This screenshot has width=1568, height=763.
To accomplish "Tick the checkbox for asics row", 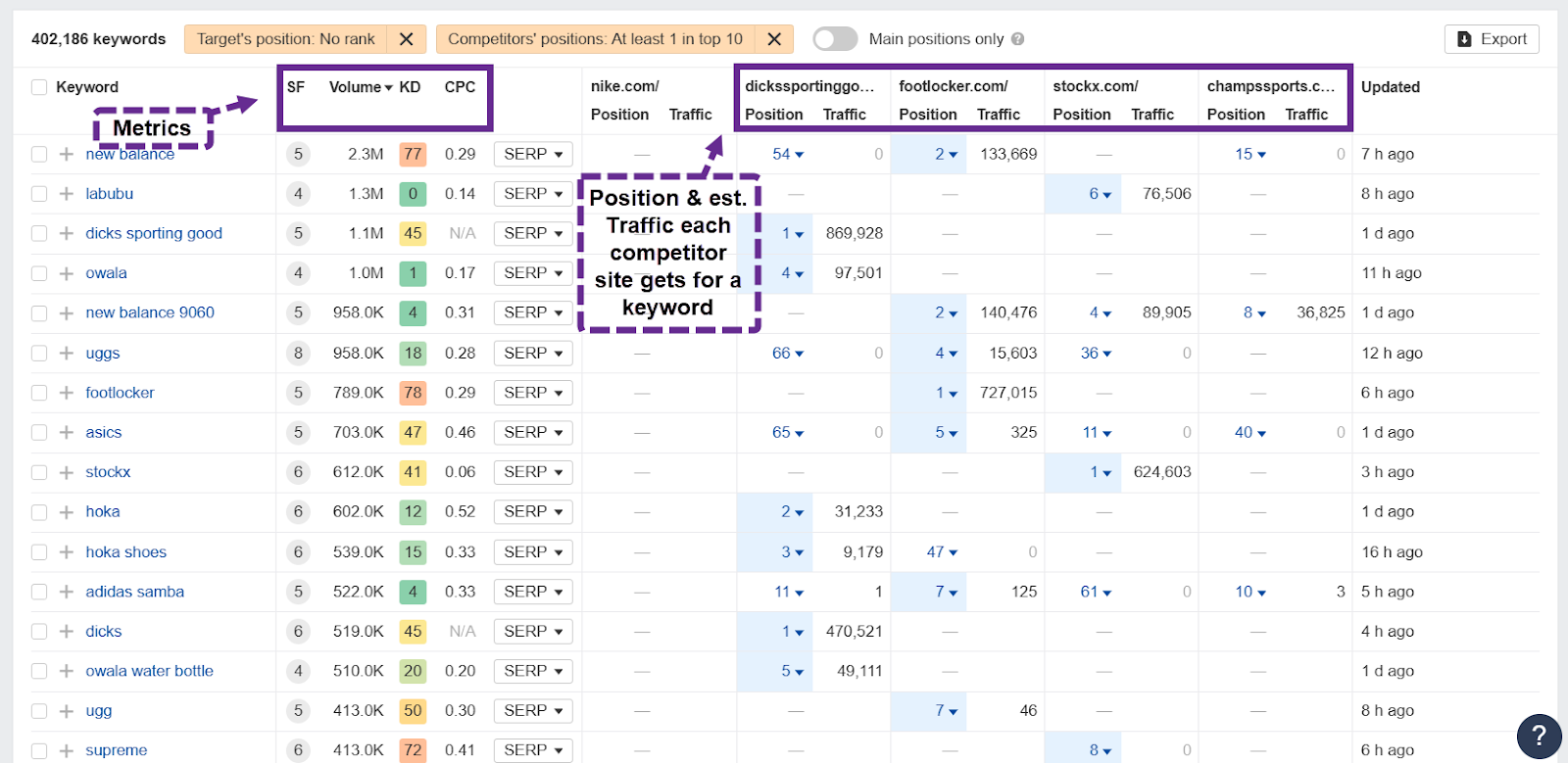I will pyautogui.click(x=39, y=432).
